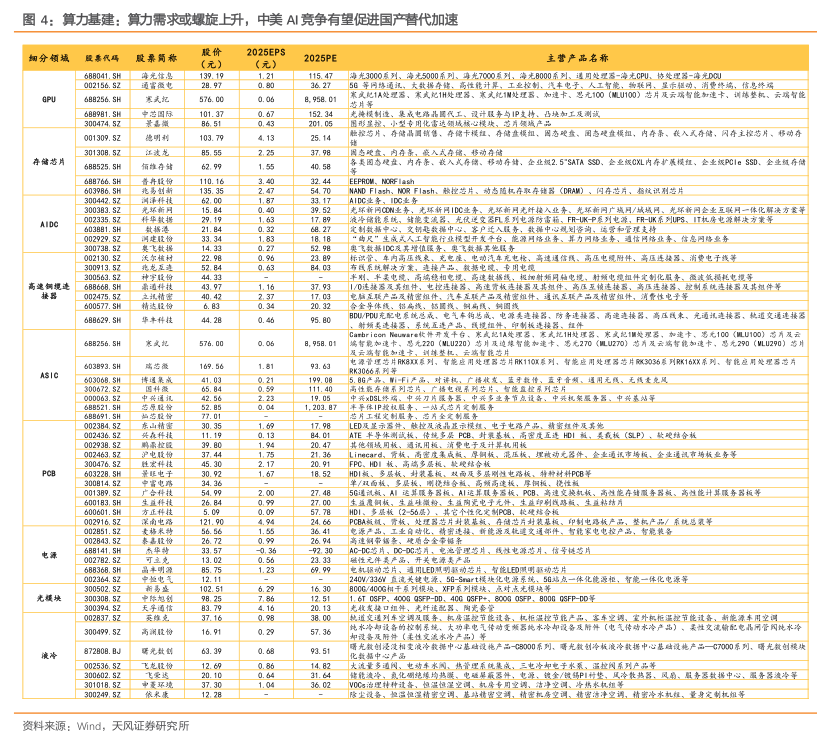Select stock code 603986.SH

point(102,191)
